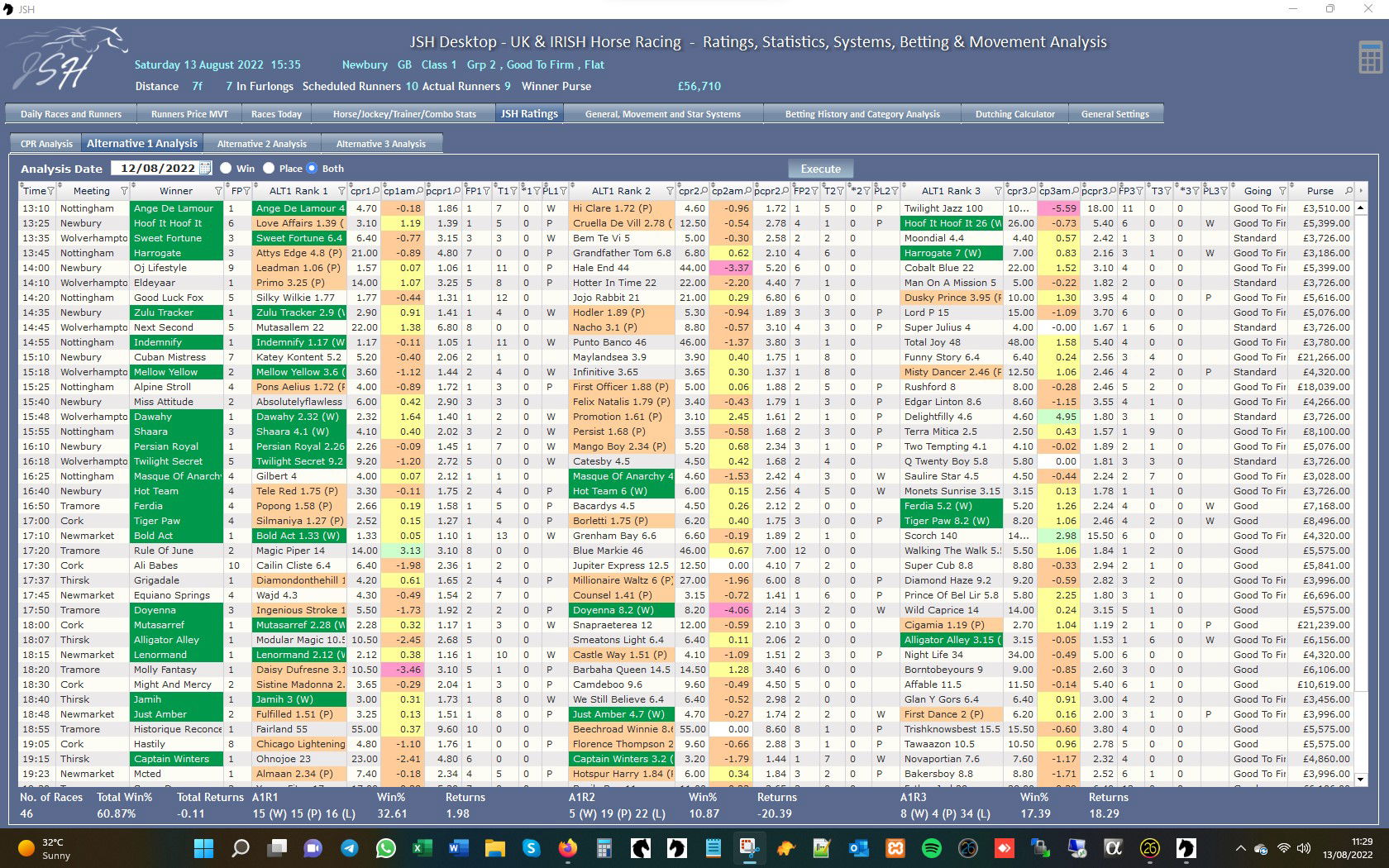Image resolution: width=1389 pixels, height=868 pixels.
Task: Open the T1 column filter dropdown
Action: click(x=513, y=191)
